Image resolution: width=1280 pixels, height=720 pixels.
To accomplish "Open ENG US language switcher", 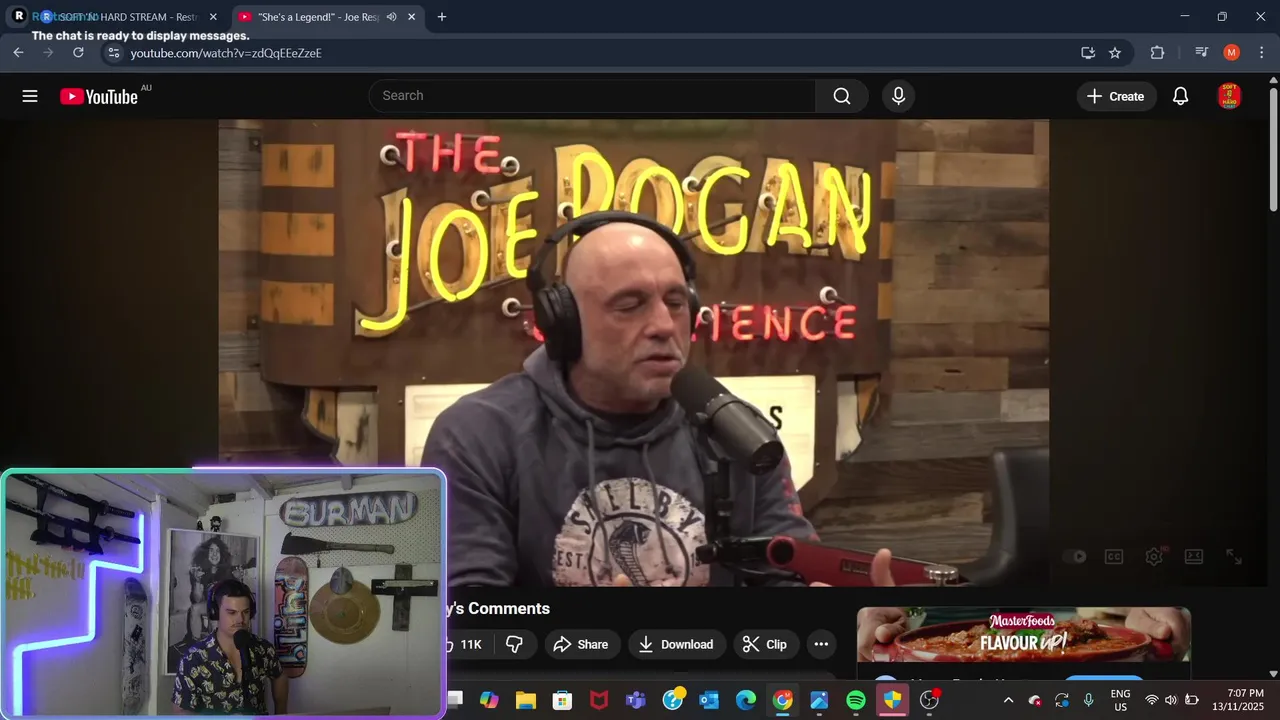I will 1121,700.
